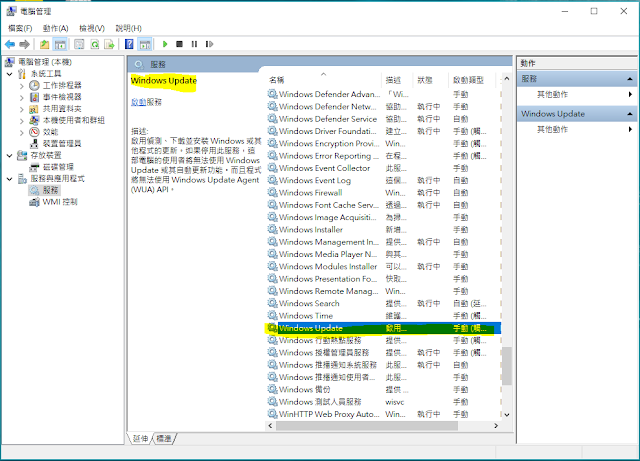The height and width of the screenshot is (461, 640).
Task: Select the Windows Event Log service row
Action: pos(384,180)
